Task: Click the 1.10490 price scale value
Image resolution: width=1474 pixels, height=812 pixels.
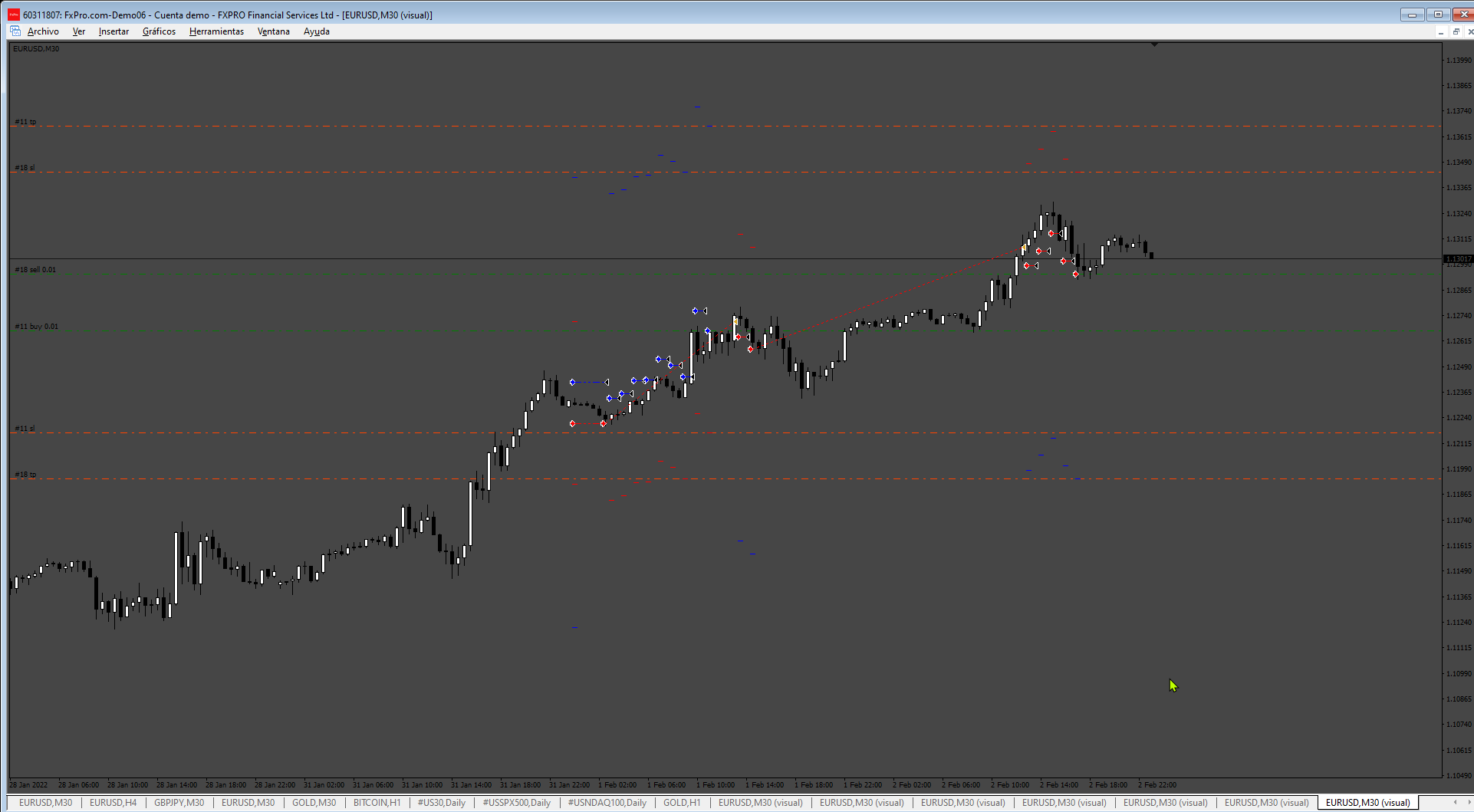Action: (1459, 775)
